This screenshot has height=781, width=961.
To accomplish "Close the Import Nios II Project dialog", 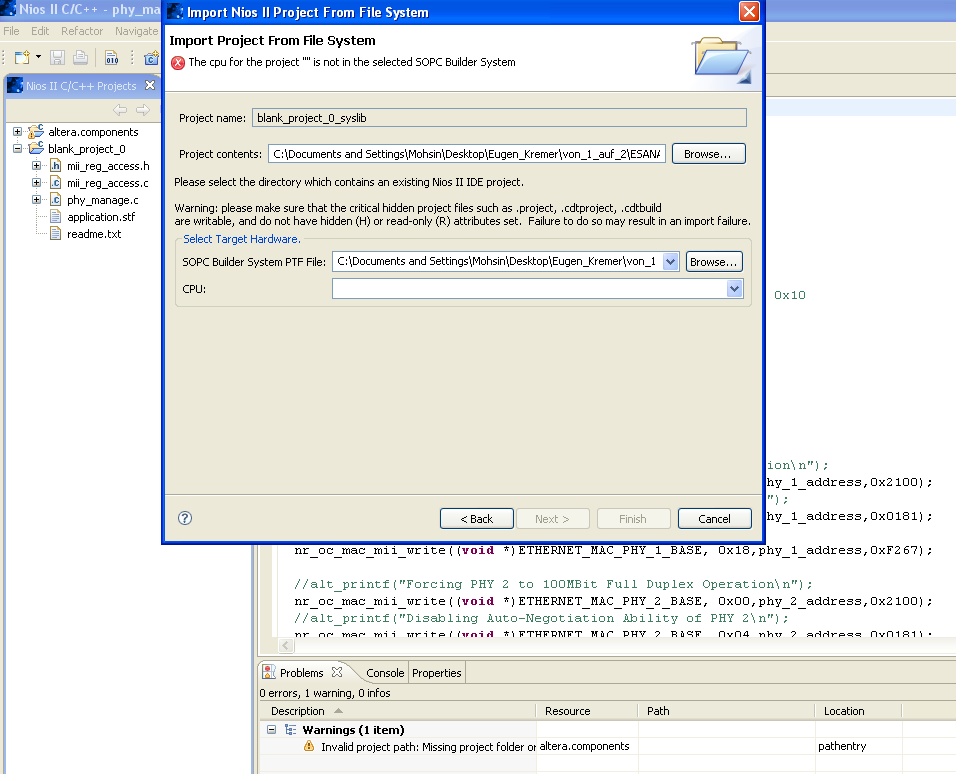I will click(749, 12).
